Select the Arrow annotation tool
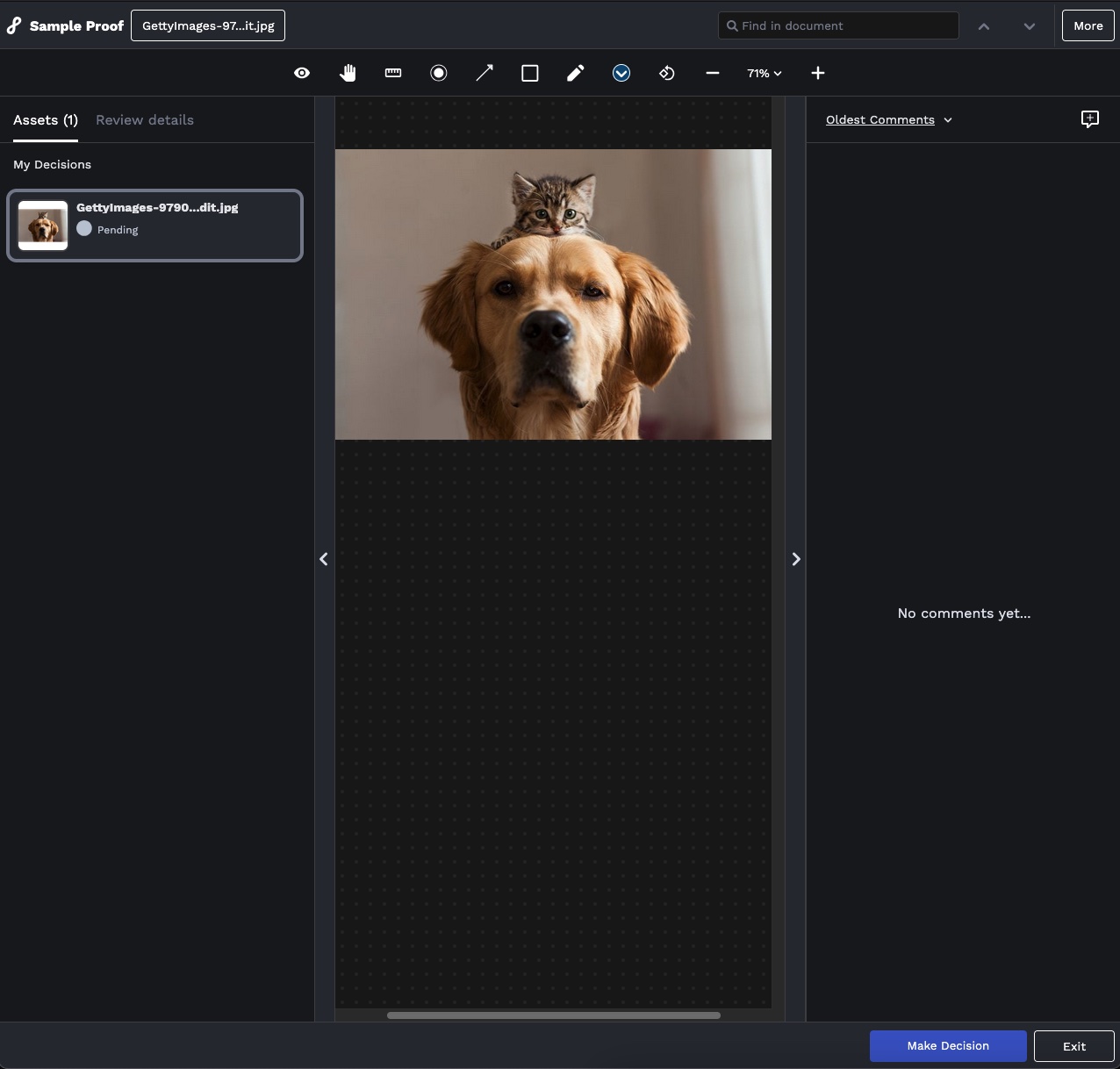The width and height of the screenshot is (1120, 1069). [485, 73]
